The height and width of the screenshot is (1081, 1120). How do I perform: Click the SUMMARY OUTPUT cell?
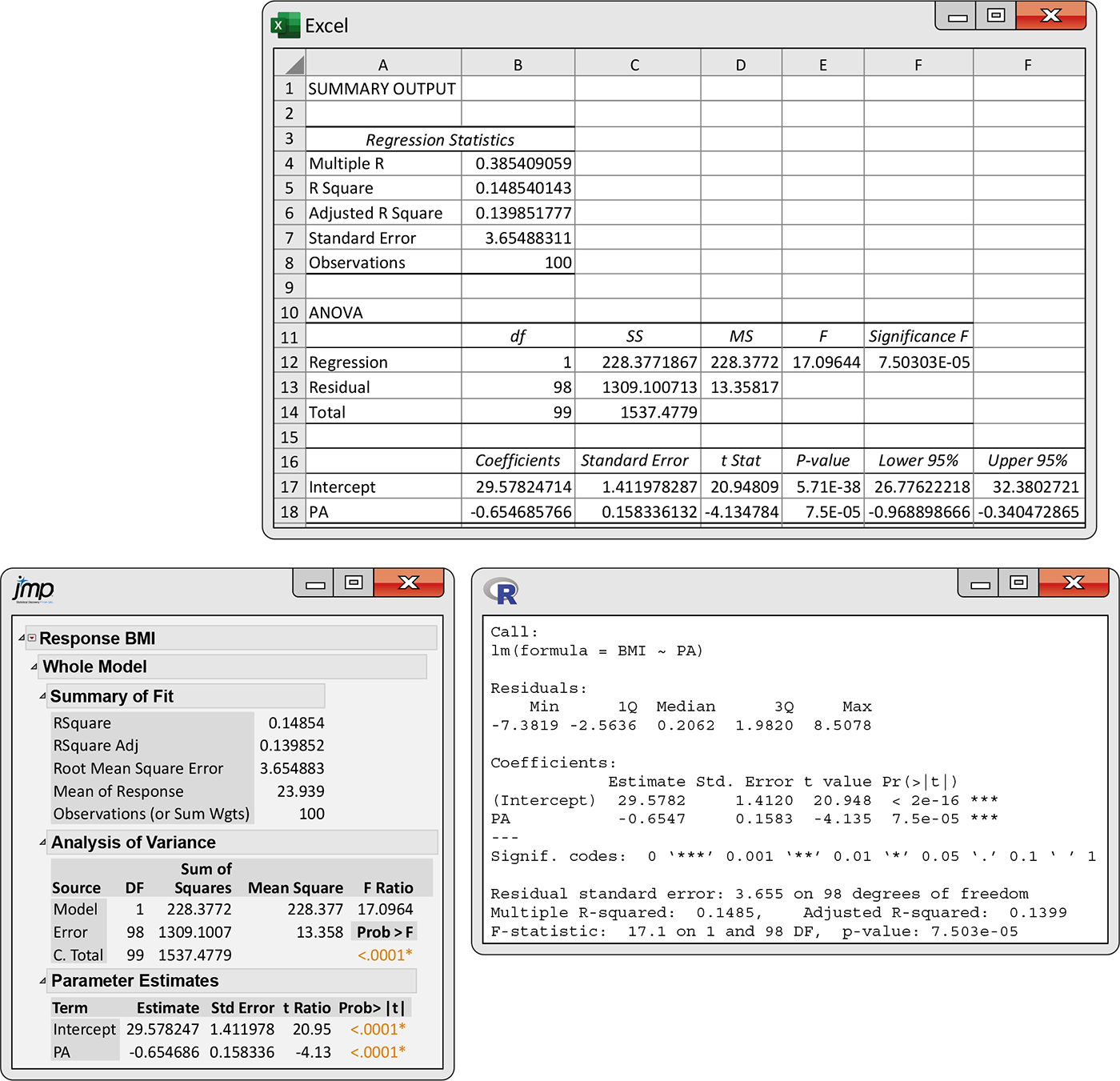383,89
